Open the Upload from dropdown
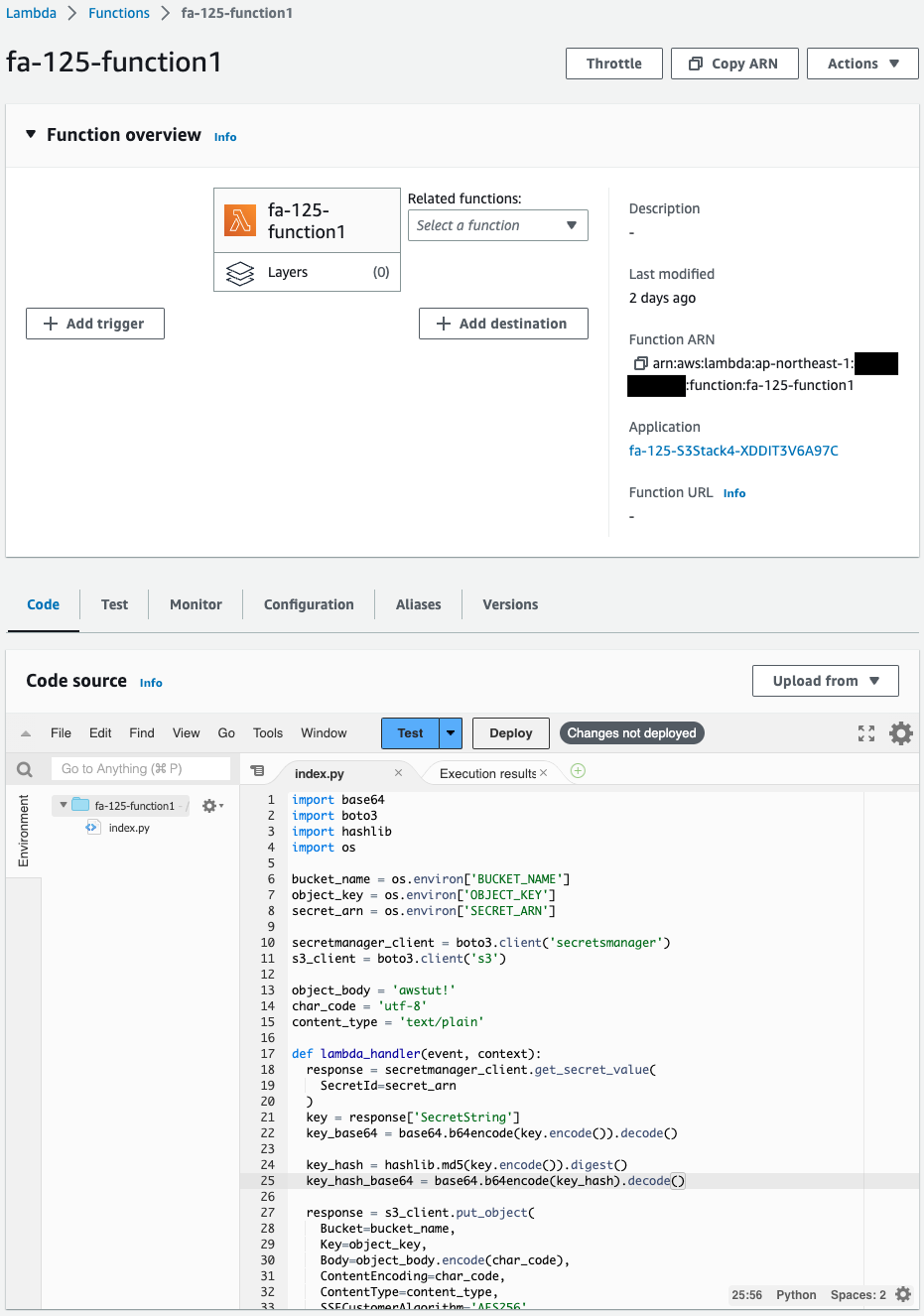The height and width of the screenshot is (1316, 924). pos(825,681)
